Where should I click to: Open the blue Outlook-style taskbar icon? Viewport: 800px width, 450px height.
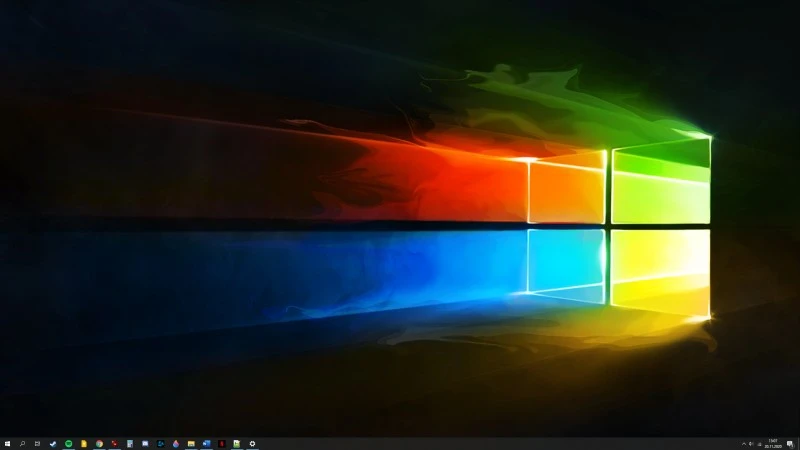tap(206, 444)
